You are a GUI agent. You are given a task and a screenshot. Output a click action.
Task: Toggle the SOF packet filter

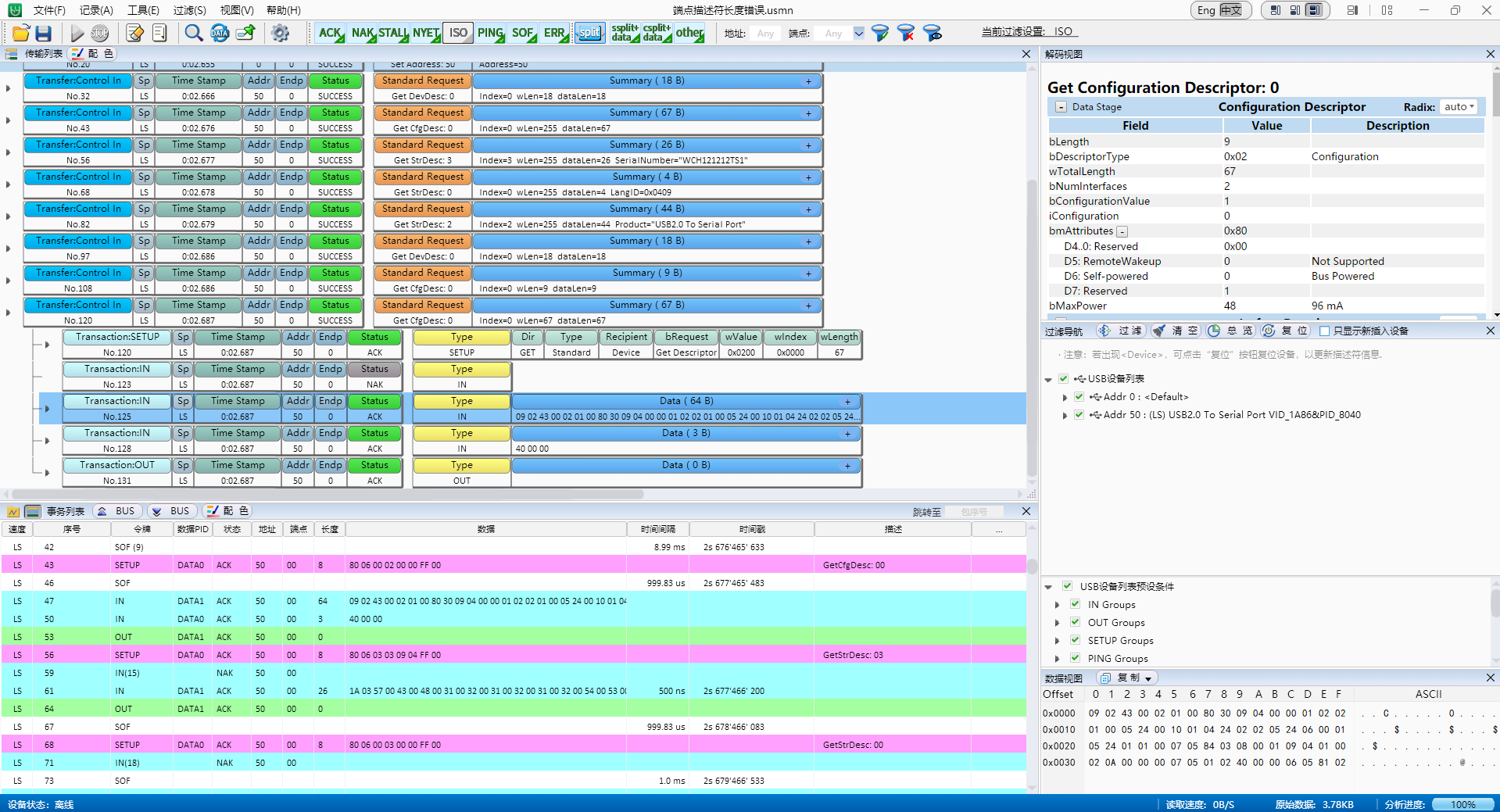(522, 33)
